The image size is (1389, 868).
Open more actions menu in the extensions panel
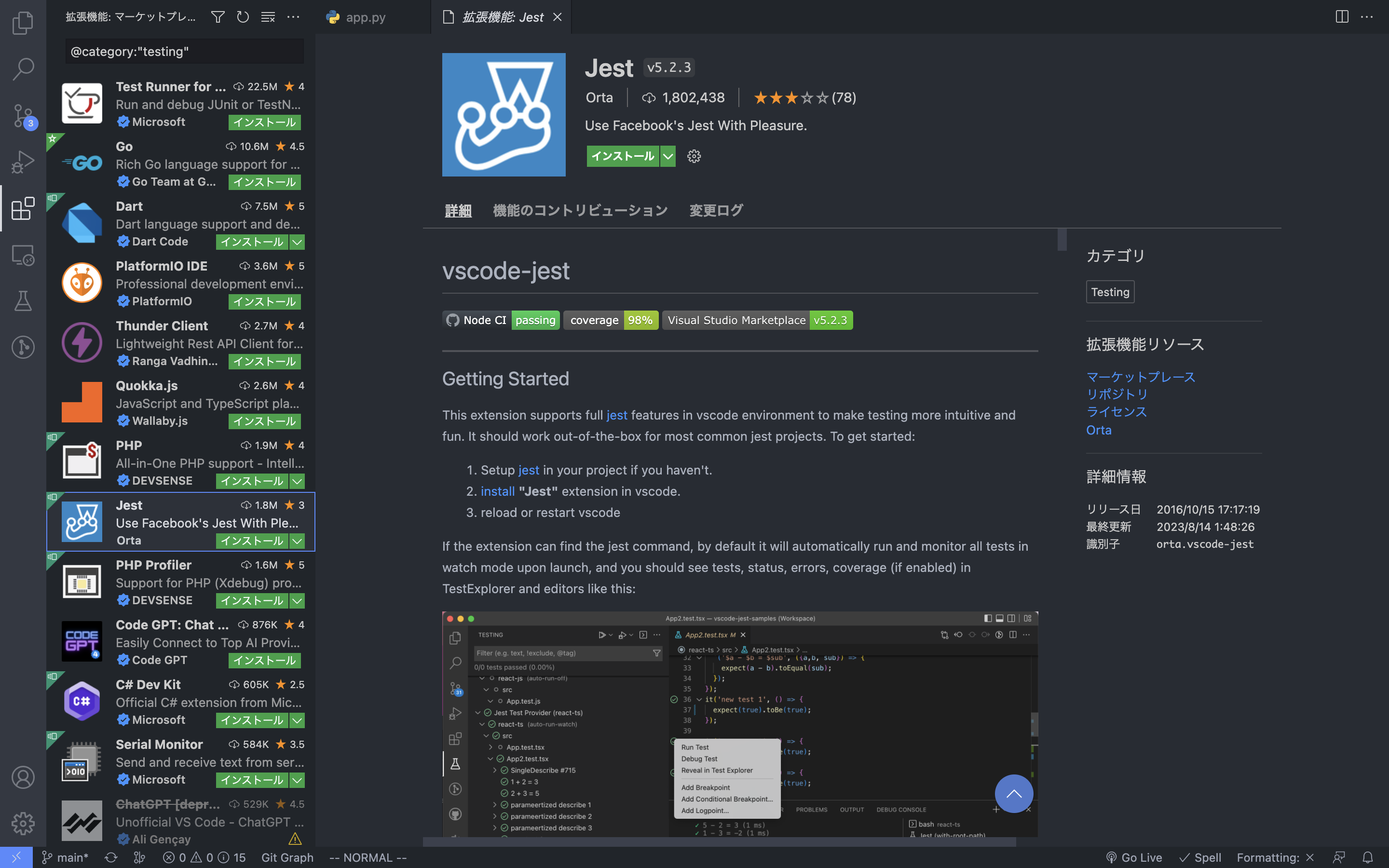point(293,17)
